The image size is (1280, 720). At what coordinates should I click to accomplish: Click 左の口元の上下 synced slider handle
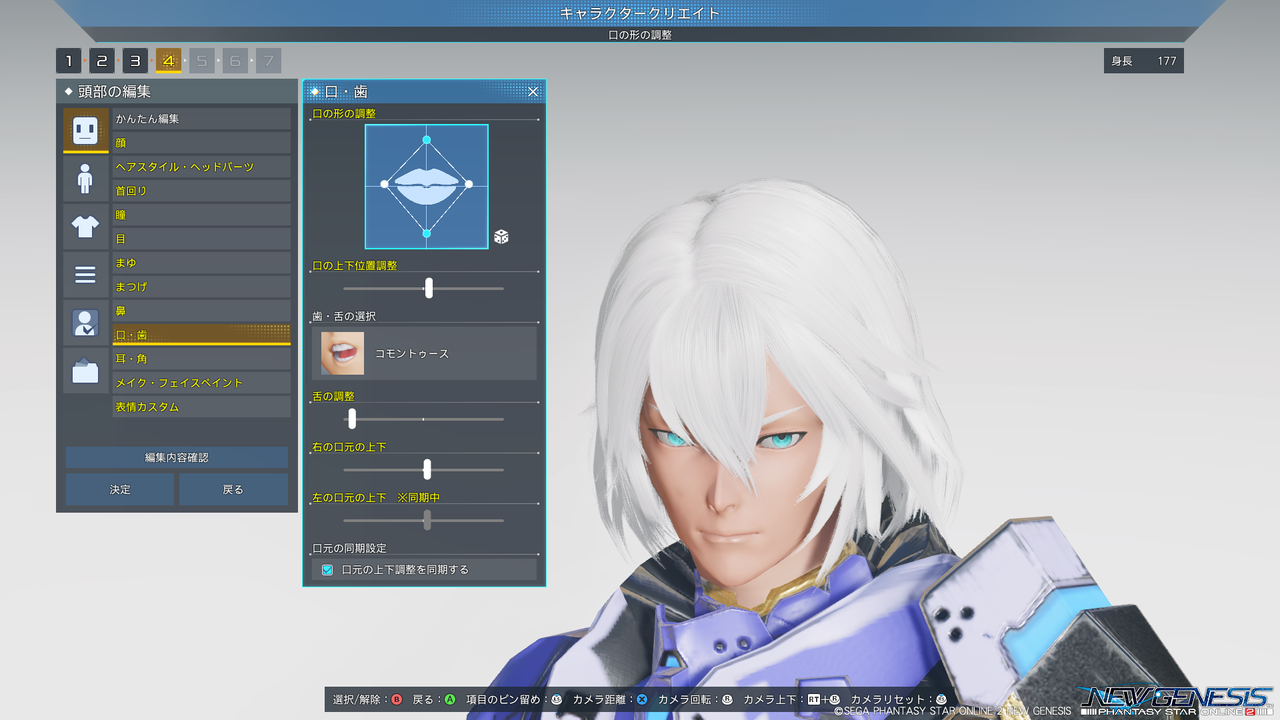[x=427, y=519]
